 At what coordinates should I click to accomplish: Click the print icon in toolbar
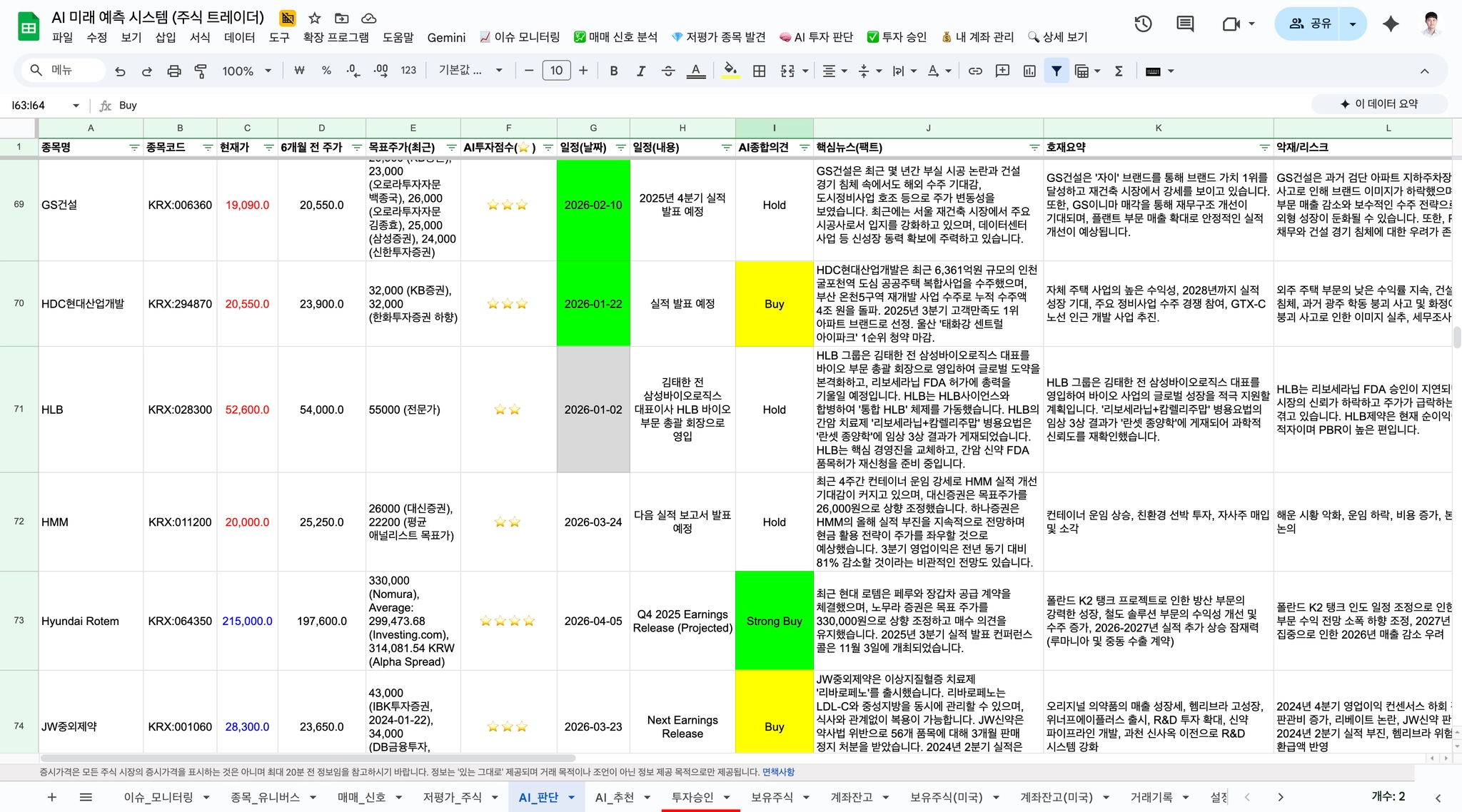173,71
